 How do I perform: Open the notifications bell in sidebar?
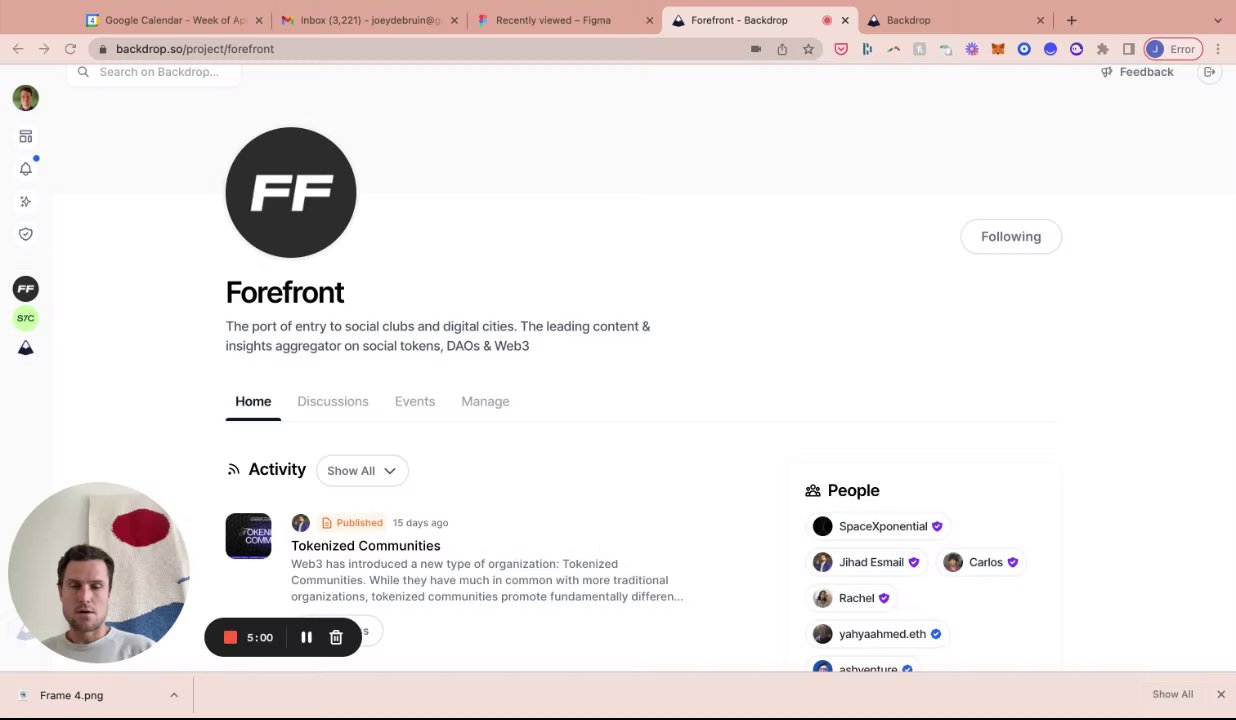tap(26, 169)
